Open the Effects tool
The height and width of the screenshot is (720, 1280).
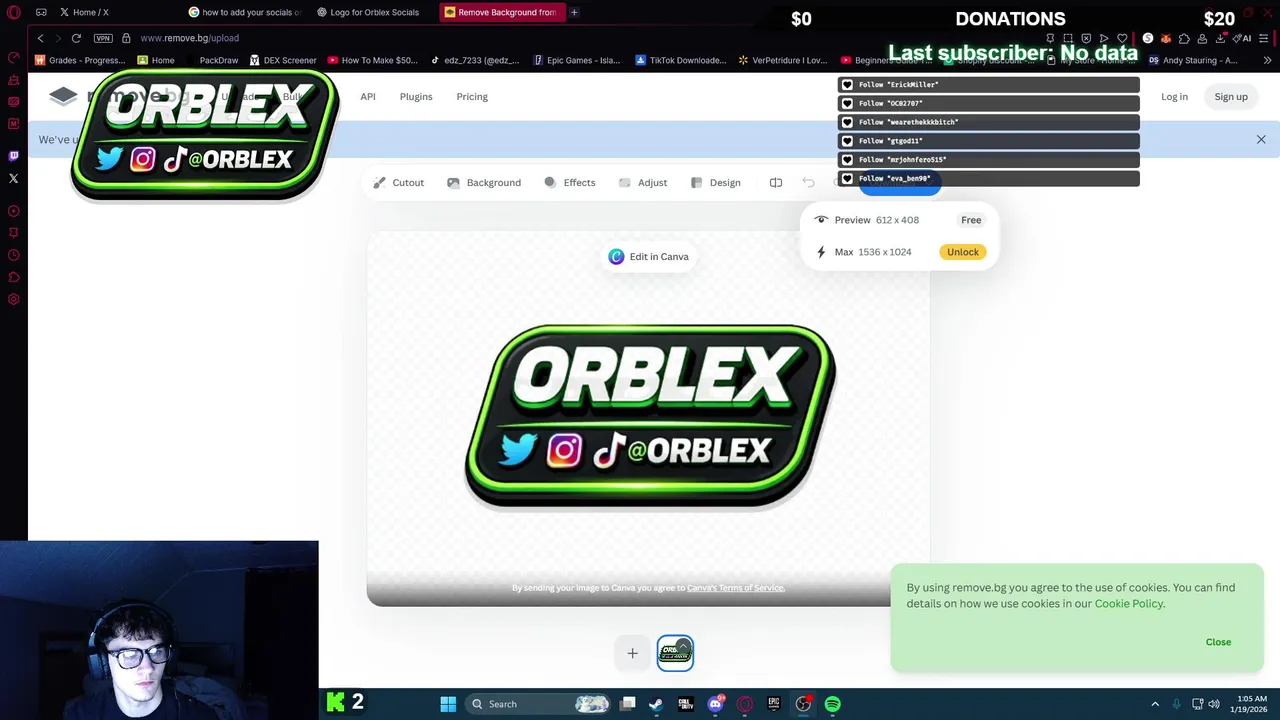(569, 183)
